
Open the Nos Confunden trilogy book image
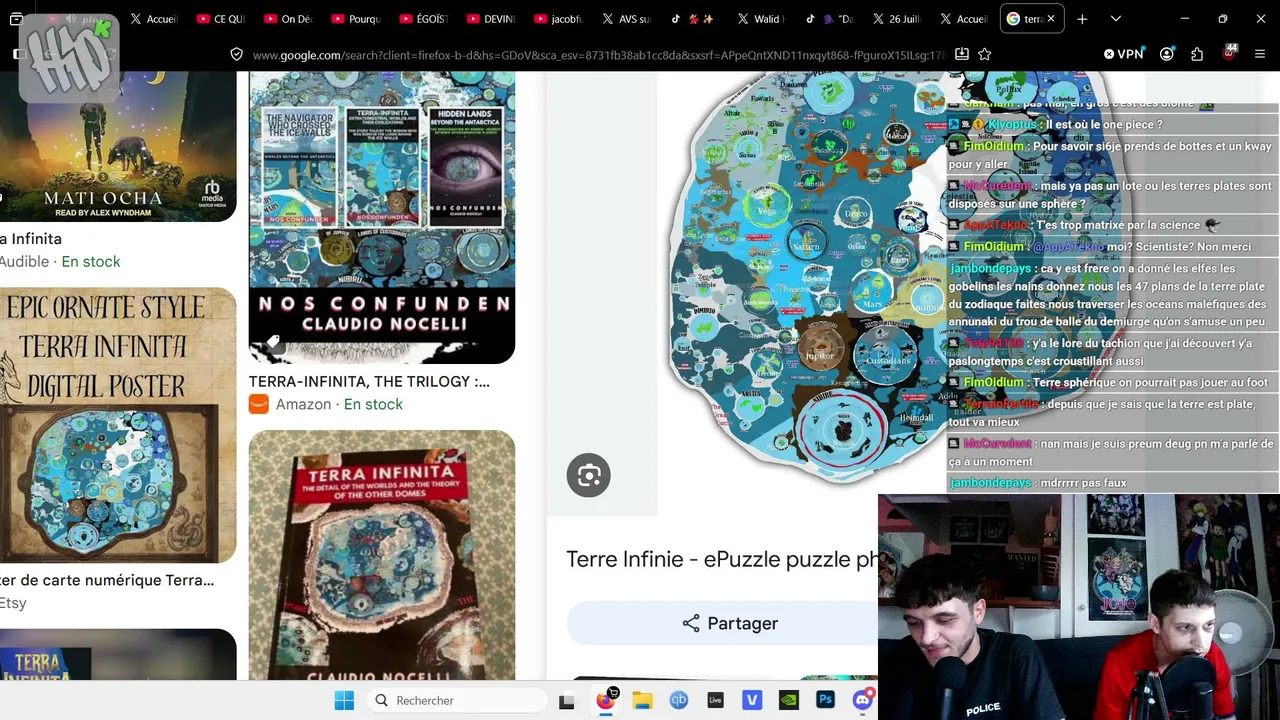point(382,218)
